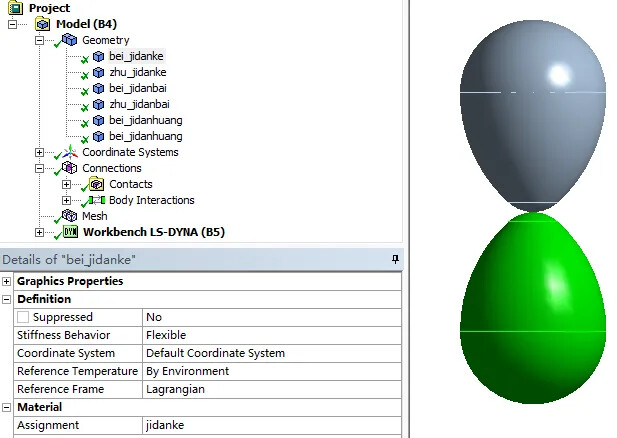617x438 pixels.
Task: Pin the Details panel using pushpin
Action: click(395, 260)
